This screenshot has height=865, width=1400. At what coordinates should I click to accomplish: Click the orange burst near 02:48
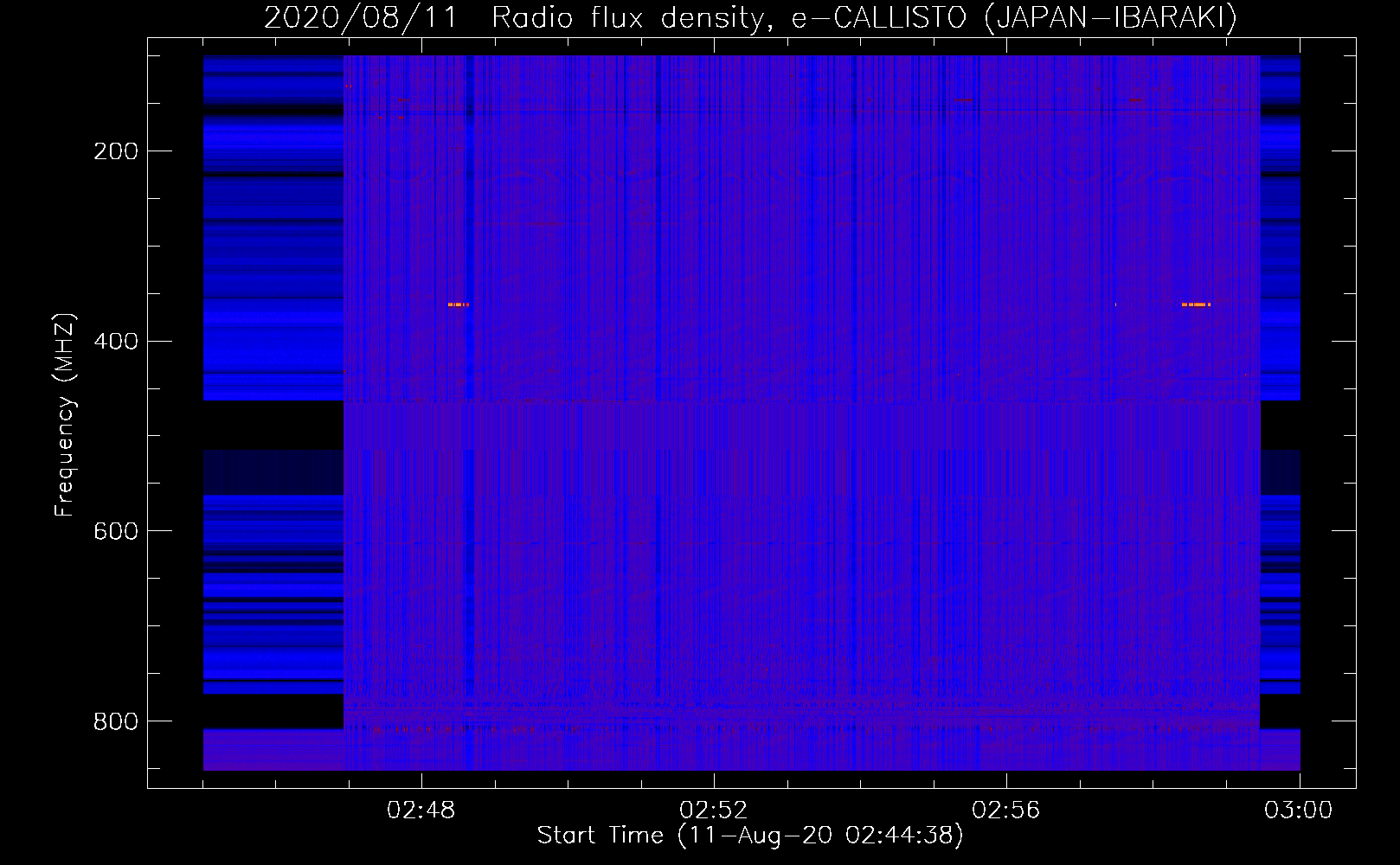pos(459,304)
